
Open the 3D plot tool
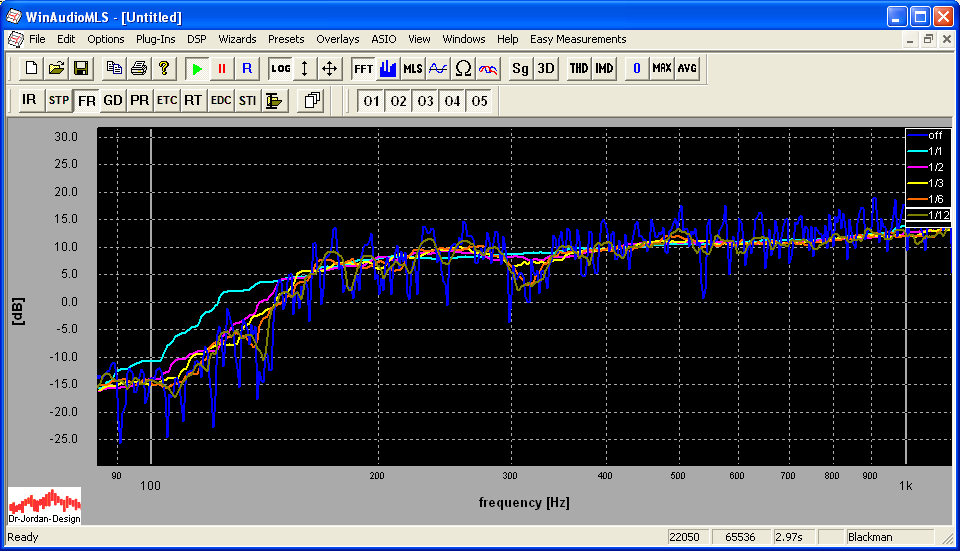pyautogui.click(x=545, y=68)
